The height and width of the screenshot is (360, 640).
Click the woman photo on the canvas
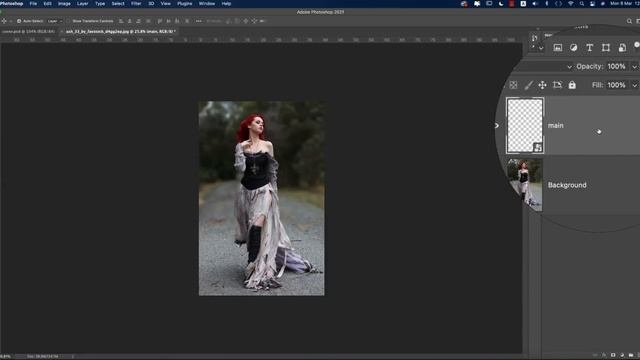point(262,198)
